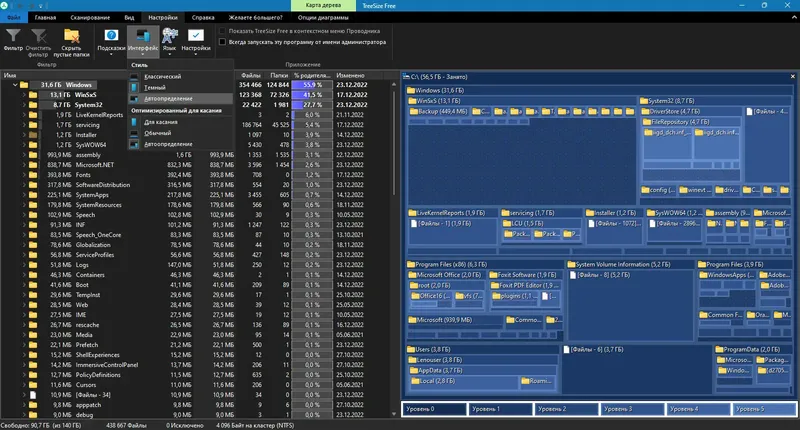Viewport: 800px width, 430px height.
Task: Select the ImmersiveControlPanel row
Action: [x=196, y=365]
